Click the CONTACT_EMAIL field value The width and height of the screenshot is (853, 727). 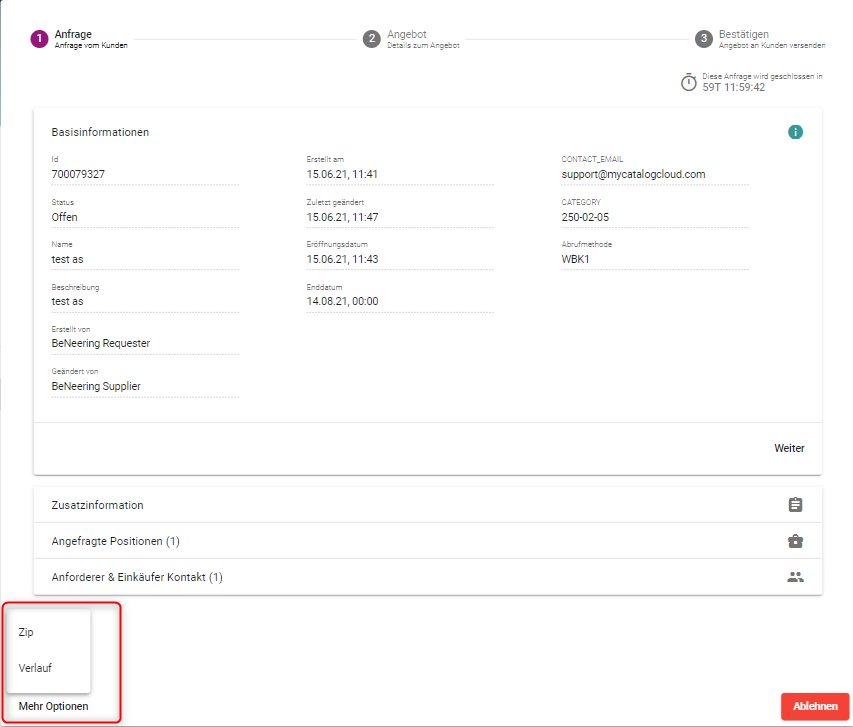tap(633, 174)
